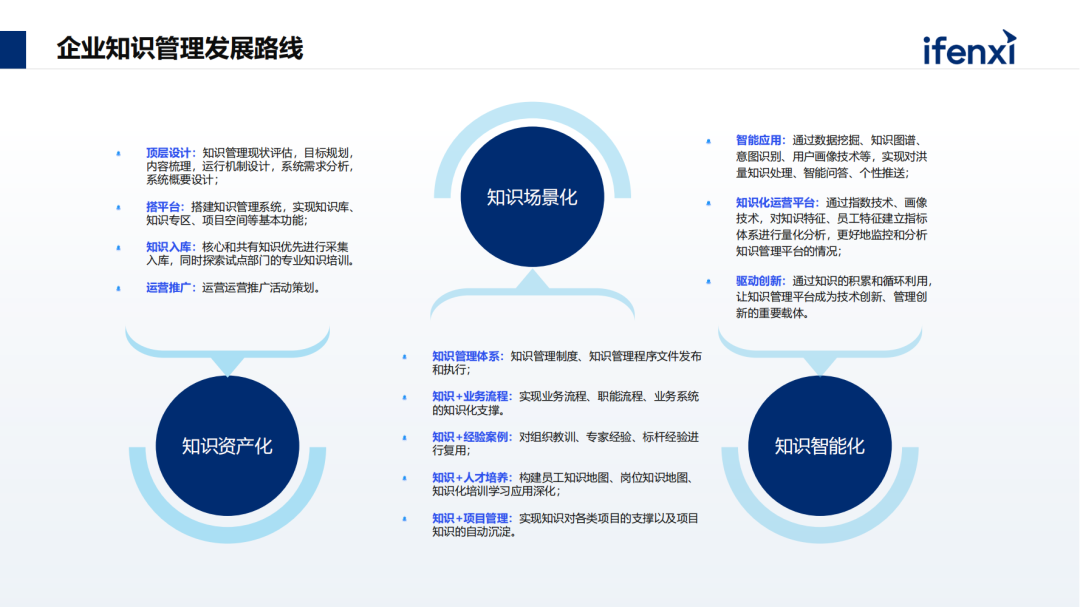Click the 知识+业务流程 label
This screenshot has width=1080, height=607.
(471, 397)
